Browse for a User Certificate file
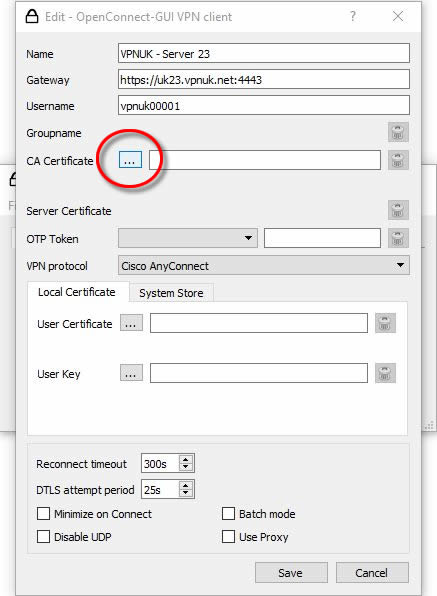The height and width of the screenshot is (596, 437). [x=131, y=323]
